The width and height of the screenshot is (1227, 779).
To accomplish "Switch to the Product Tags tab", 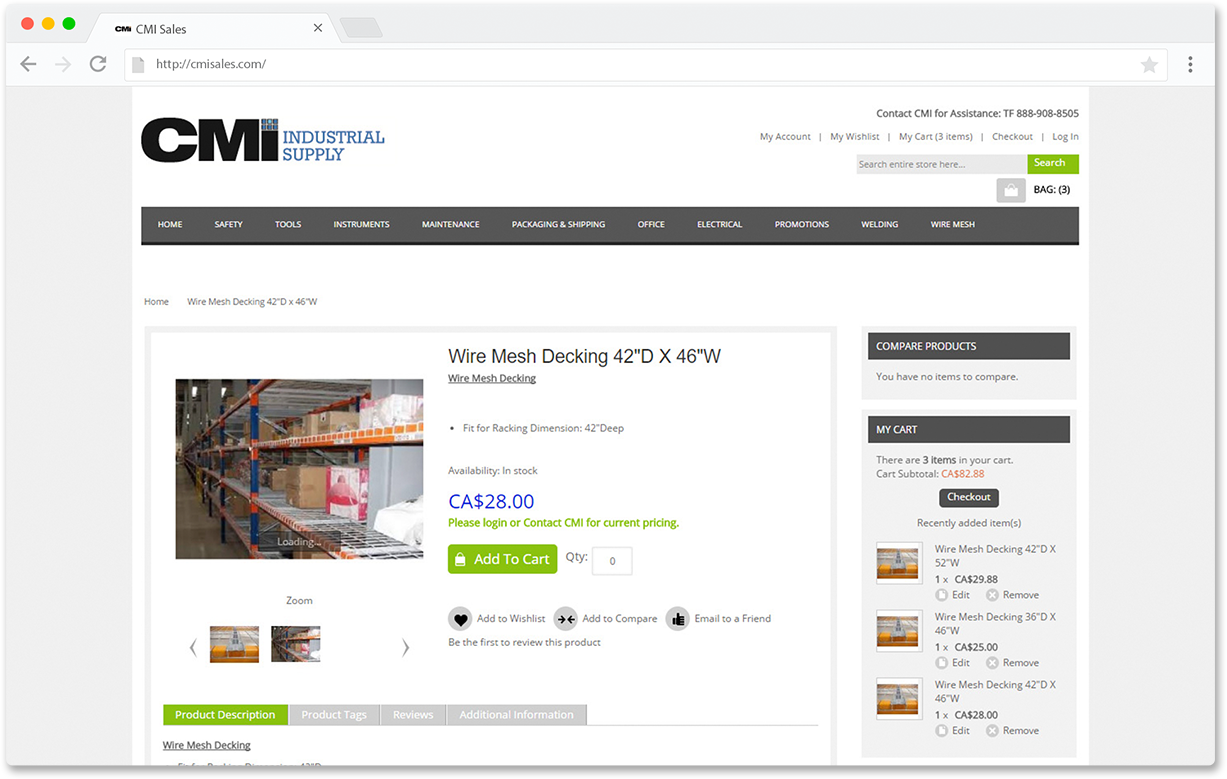I will coord(334,715).
